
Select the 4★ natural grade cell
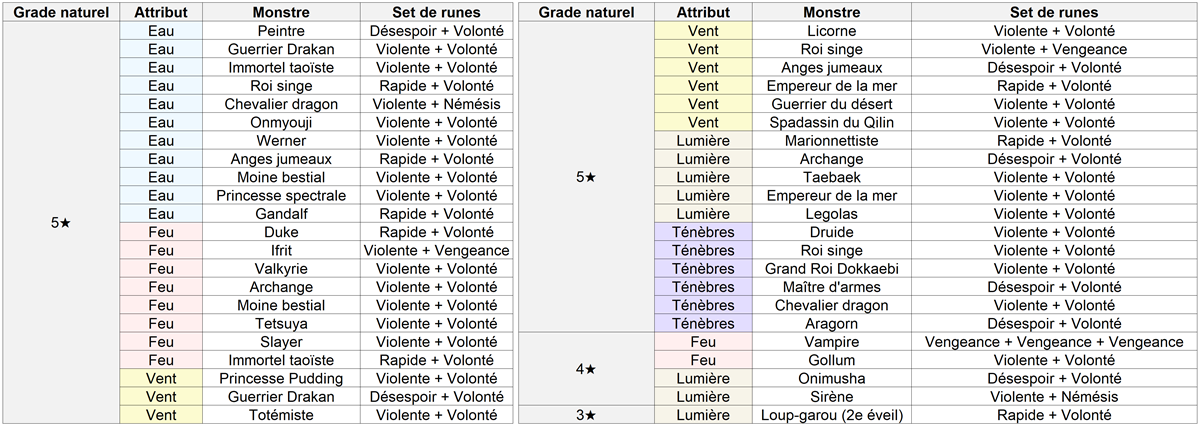587,369
